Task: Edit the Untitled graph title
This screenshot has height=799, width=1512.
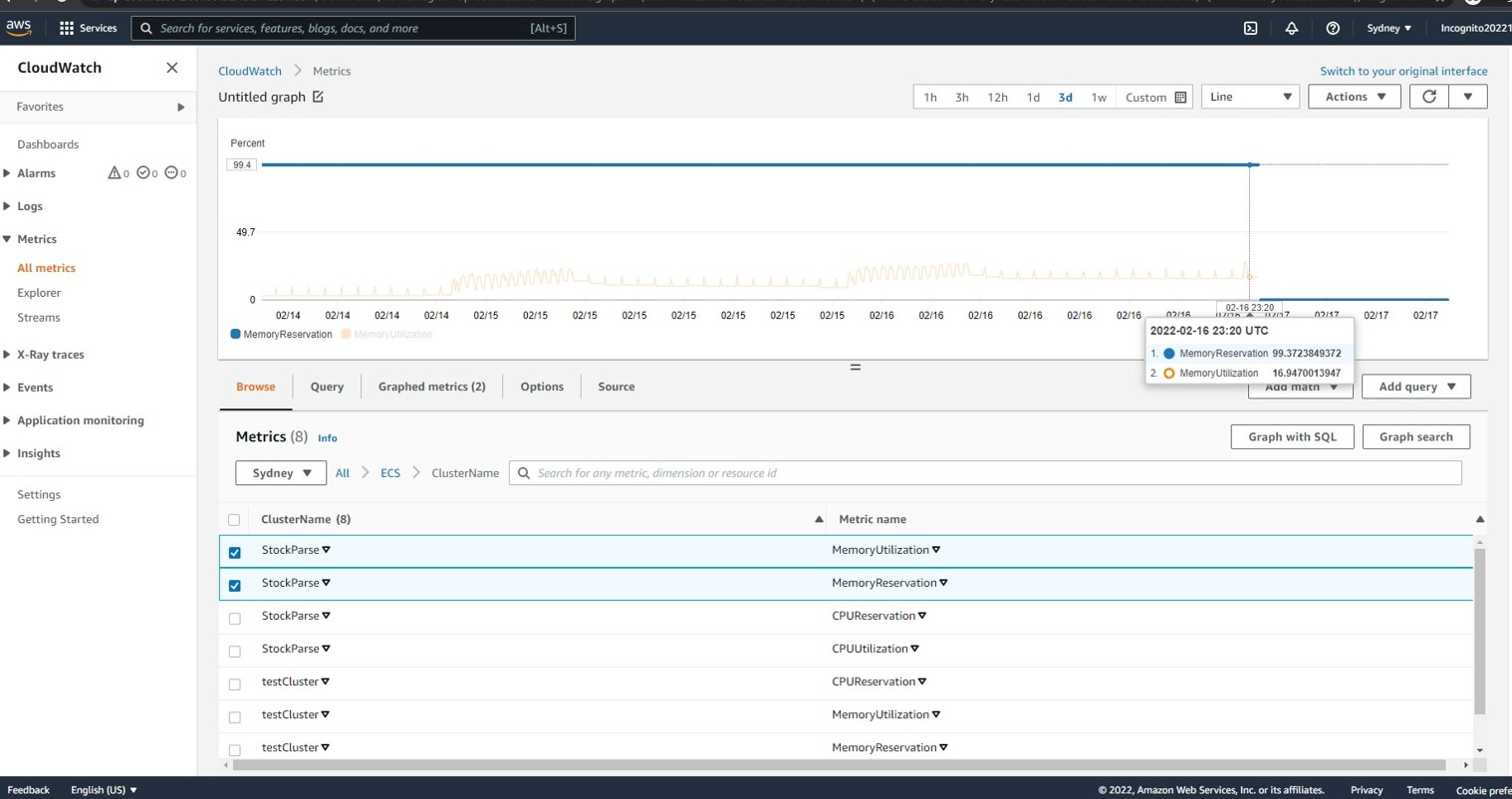Action: tap(318, 97)
